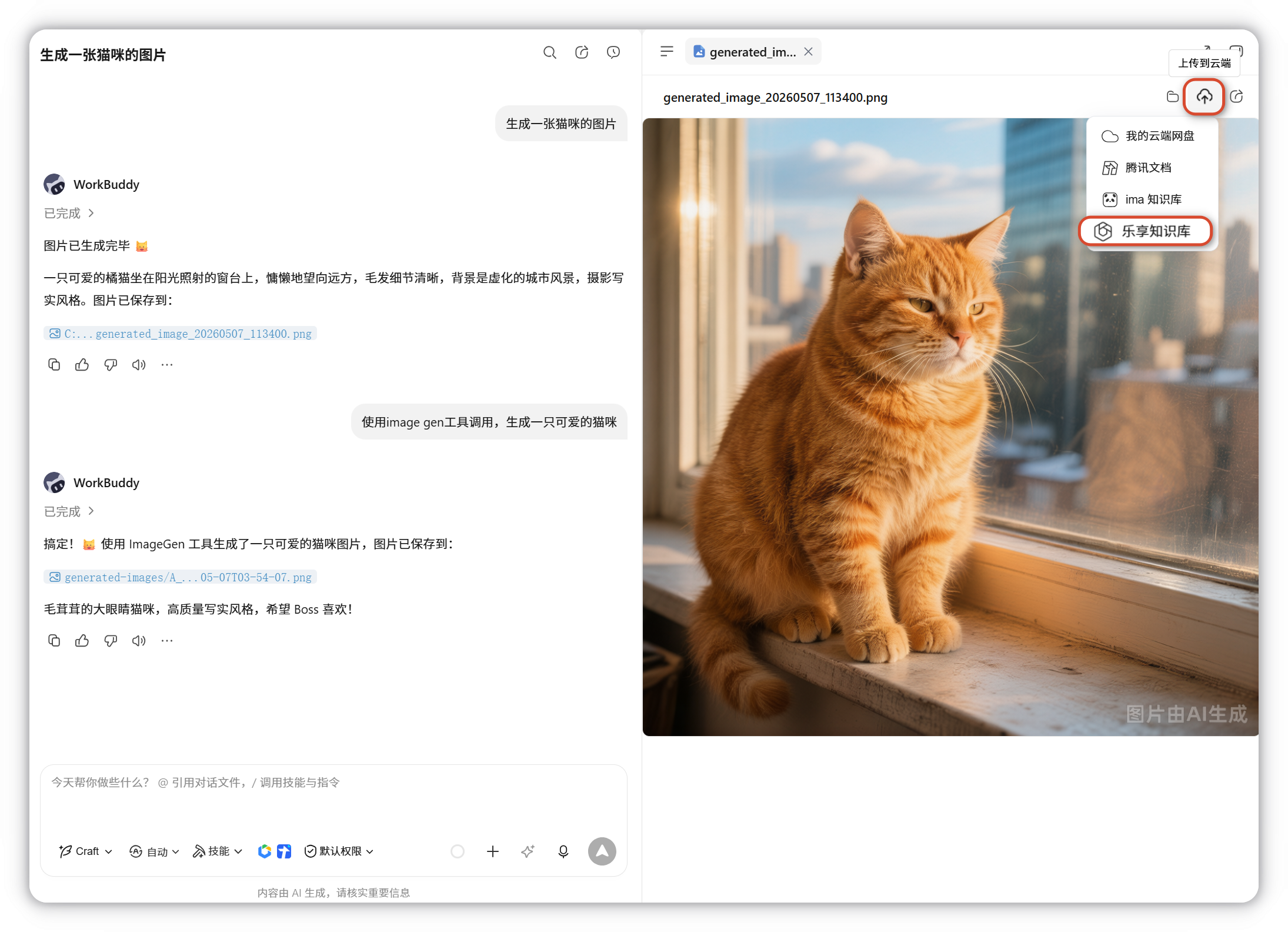Play audio for the 搞定 reply
The height and width of the screenshot is (932, 1288).
[139, 641]
